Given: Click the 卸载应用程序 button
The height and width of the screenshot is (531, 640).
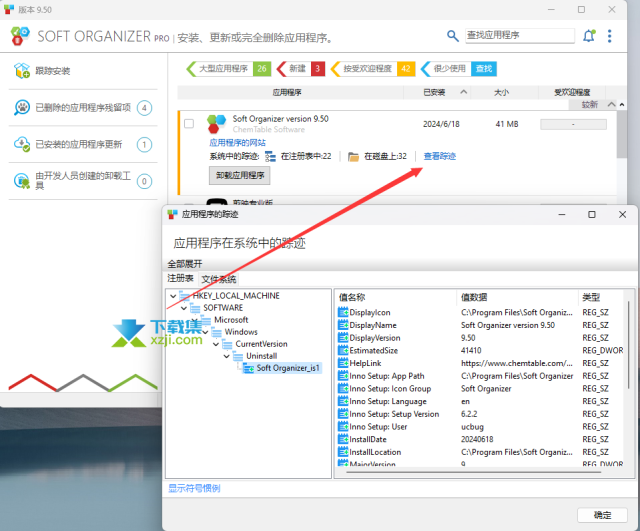Looking at the screenshot, I should tap(240, 176).
